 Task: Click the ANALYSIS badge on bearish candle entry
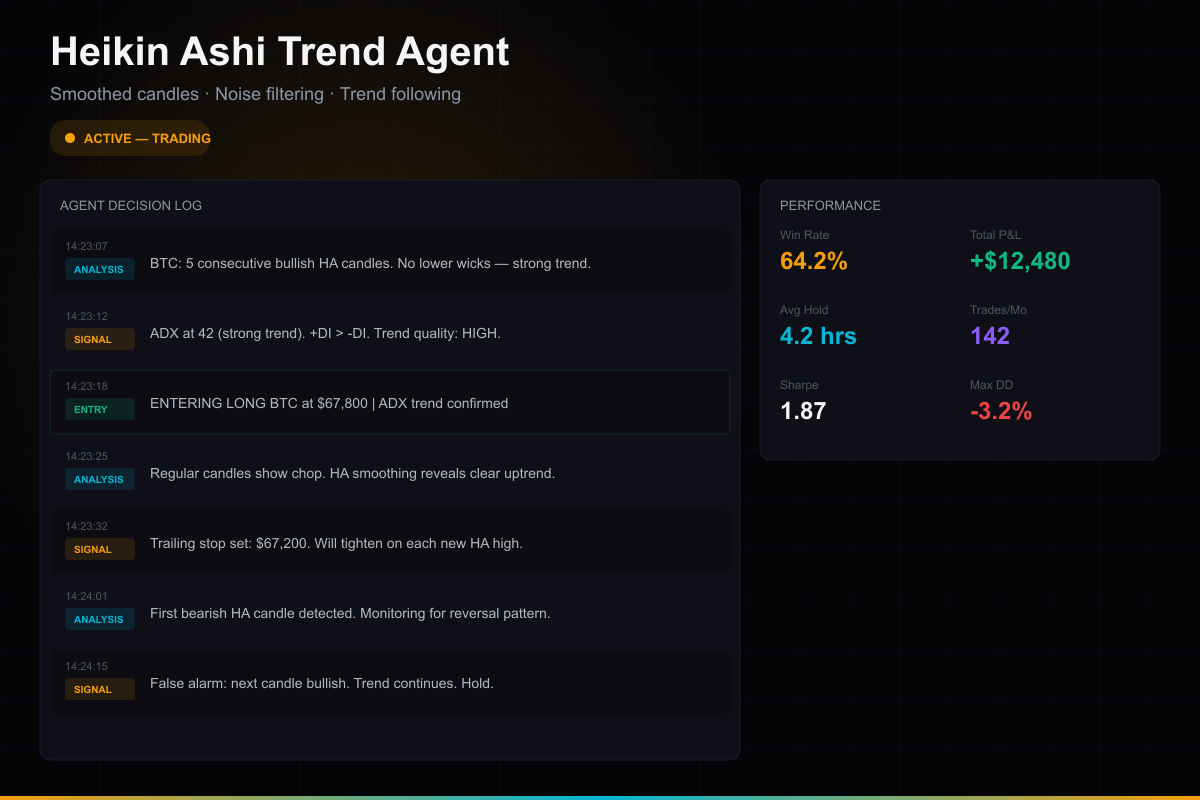[x=99, y=619]
